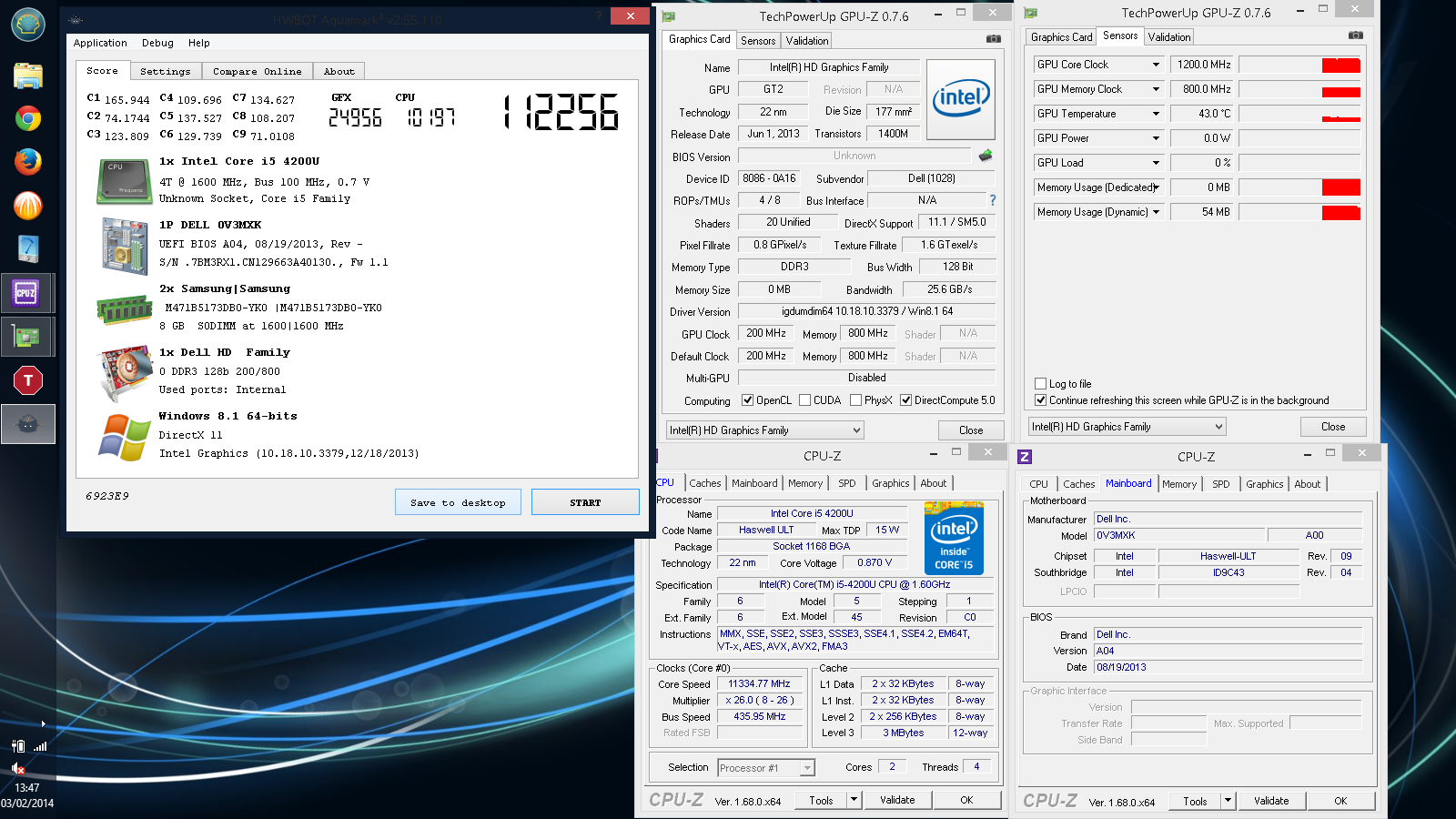Click OK in right CPU-Z window
The width and height of the screenshot is (1456, 819).
click(x=1340, y=801)
